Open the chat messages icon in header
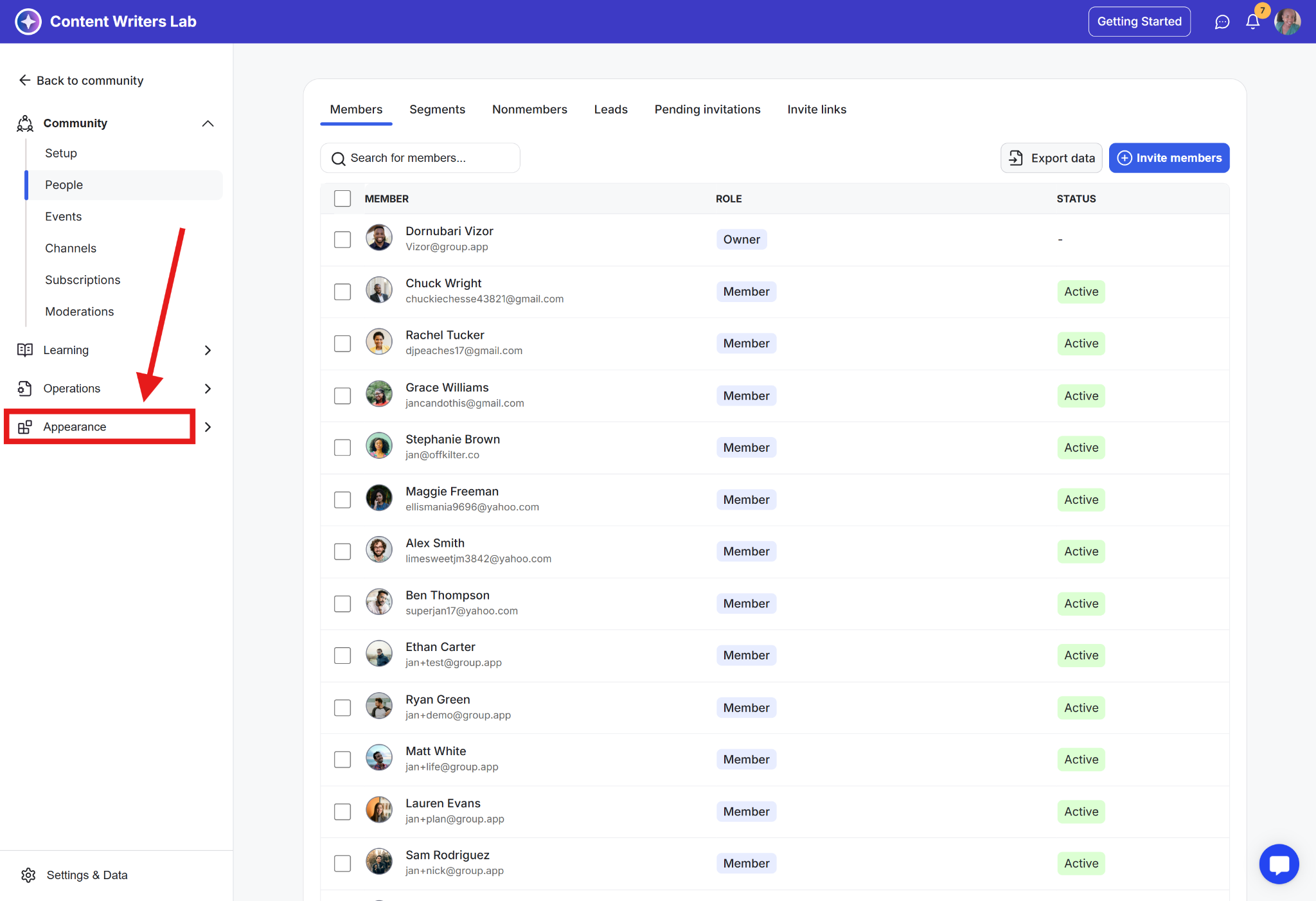The height and width of the screenshot is (901, 1316). point(1222,22)
